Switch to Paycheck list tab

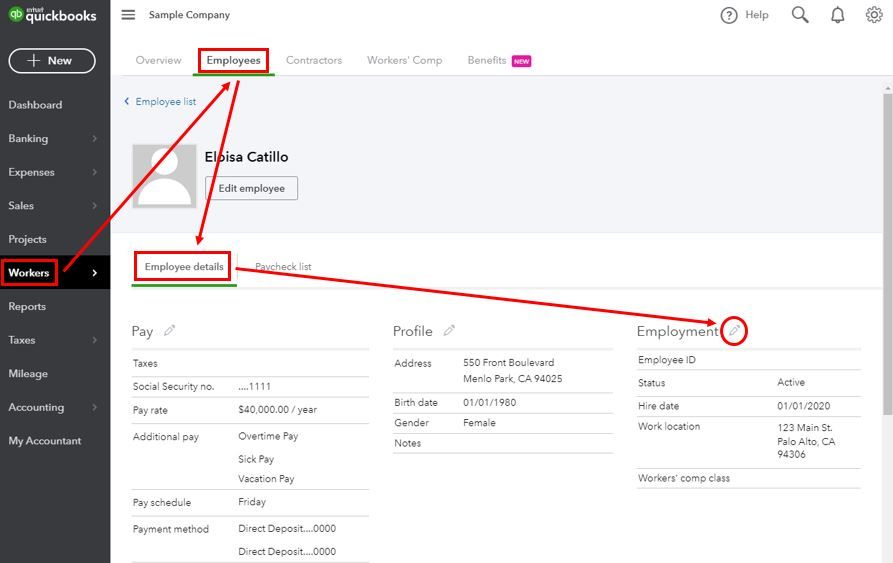pos(283,266)
